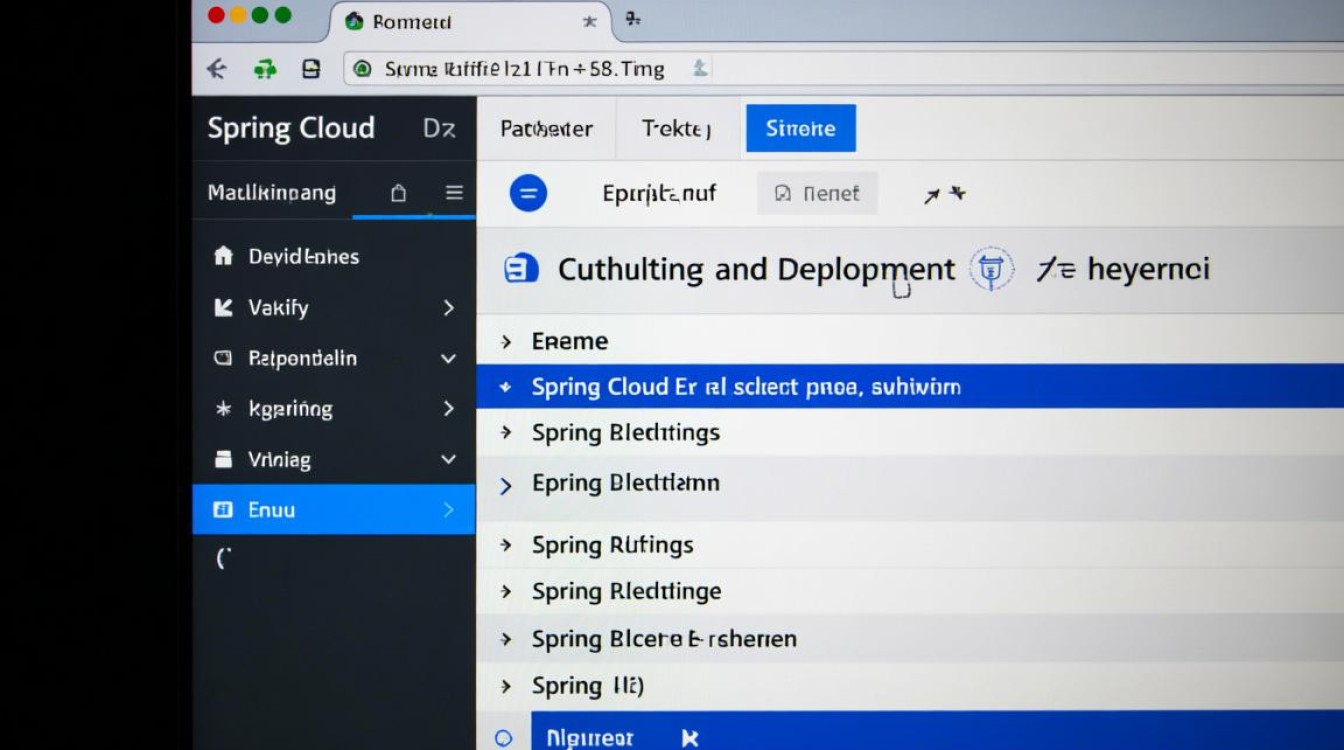Click the icon on the highlighted Enuu item

click(223, 510)
